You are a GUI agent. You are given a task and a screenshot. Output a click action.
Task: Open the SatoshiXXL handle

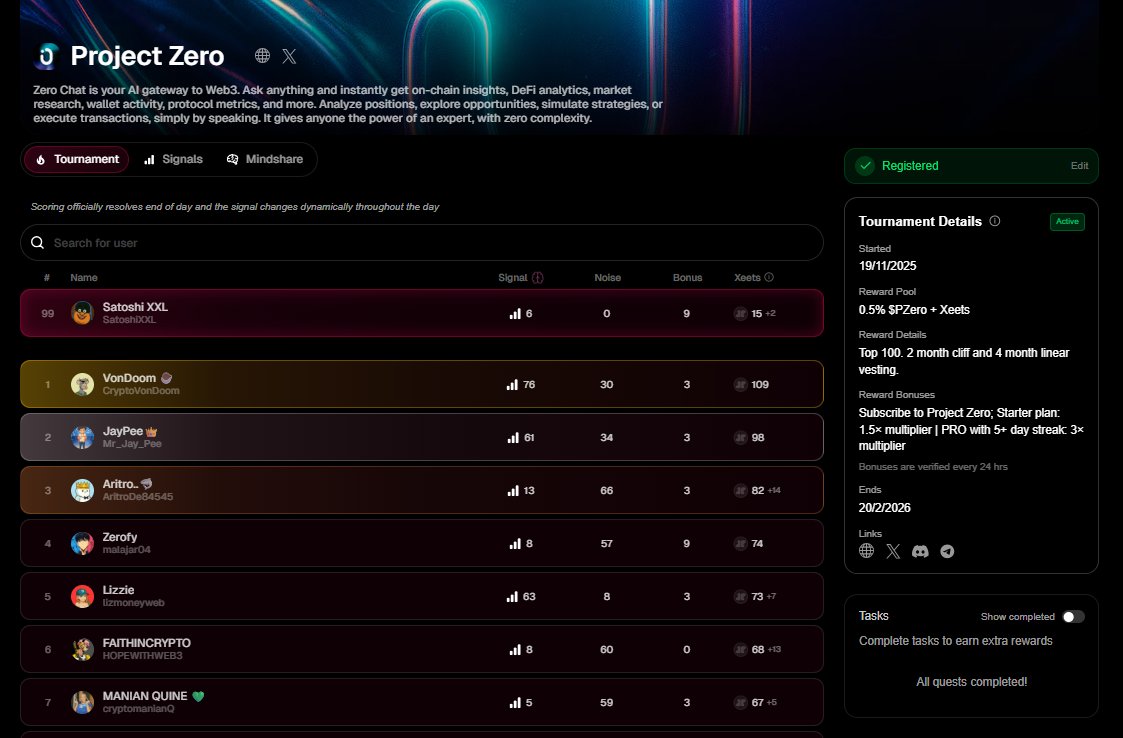point(129,320)
